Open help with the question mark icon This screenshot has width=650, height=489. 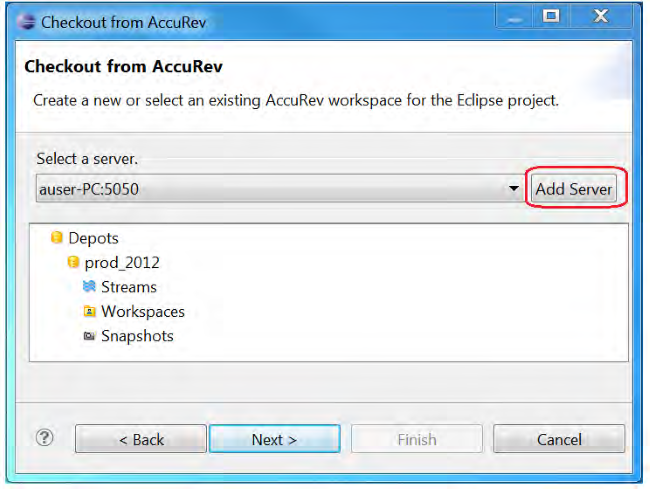click(x=44, y=437)
